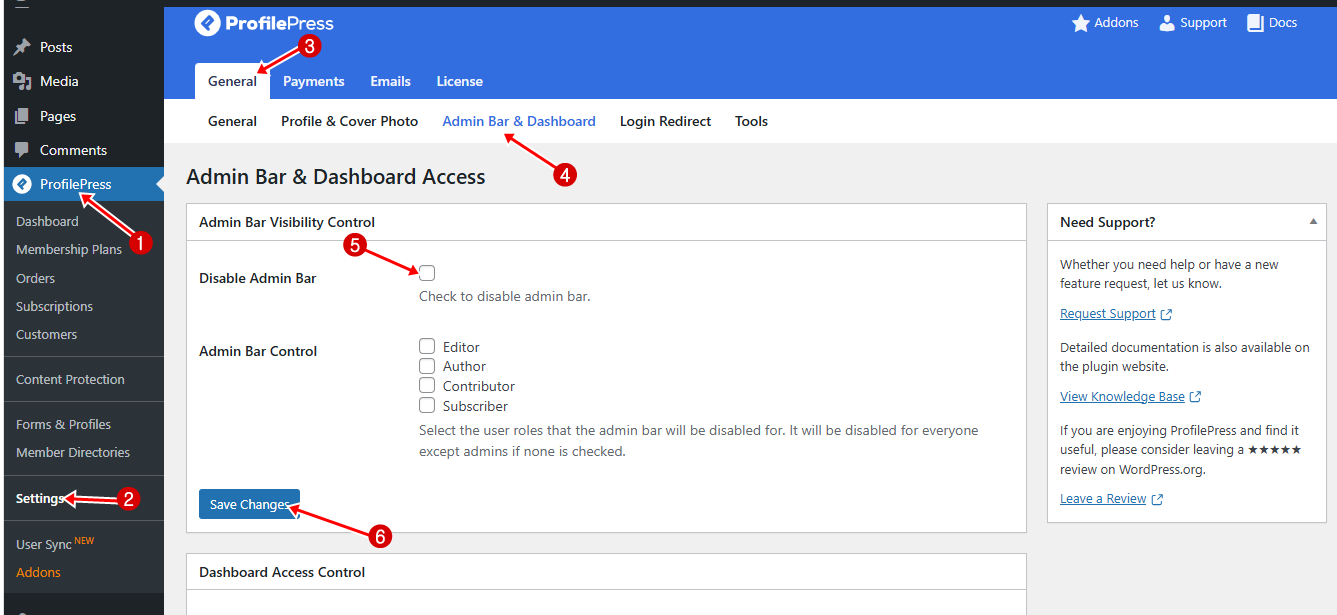Open the View Knowledge Base link

[x=1122, y=397]
